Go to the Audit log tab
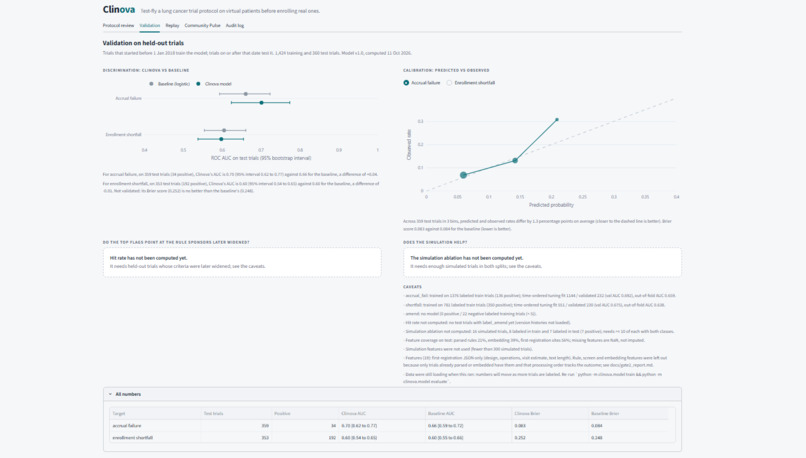 pyautogui.click(x=235, y=25)
